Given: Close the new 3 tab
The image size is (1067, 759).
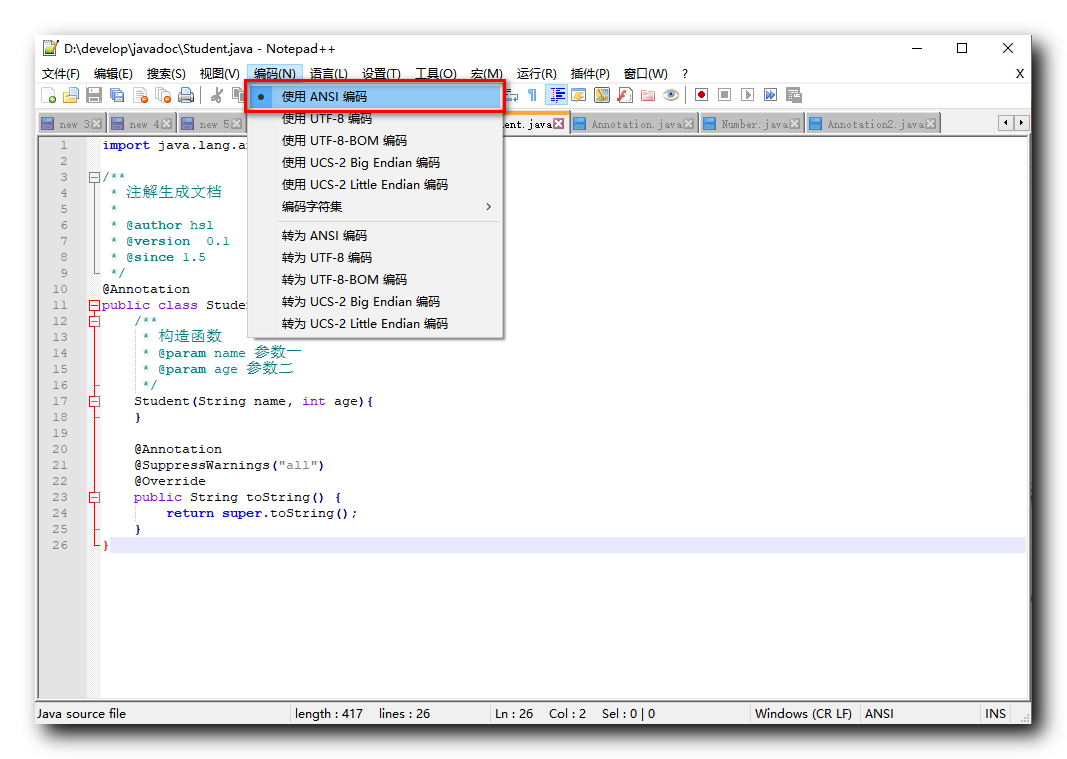Looking at the screenshot, I should pyautogui.click(x=97, y=124).
